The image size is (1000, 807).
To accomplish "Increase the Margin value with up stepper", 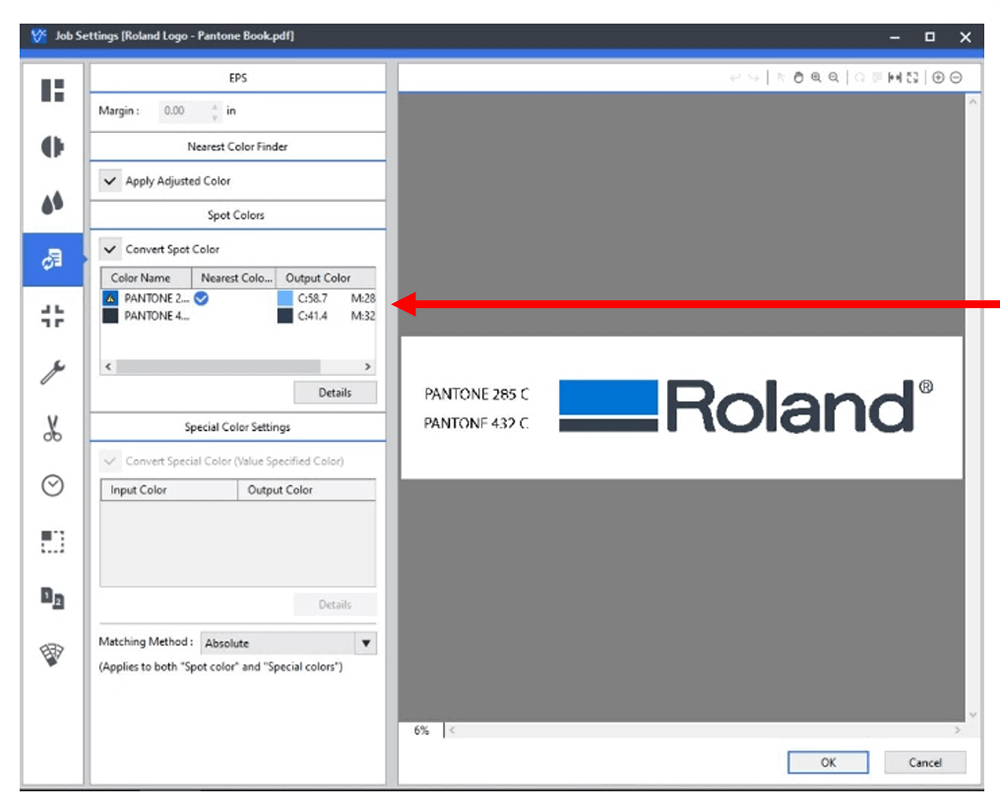I will coord(215,106).
